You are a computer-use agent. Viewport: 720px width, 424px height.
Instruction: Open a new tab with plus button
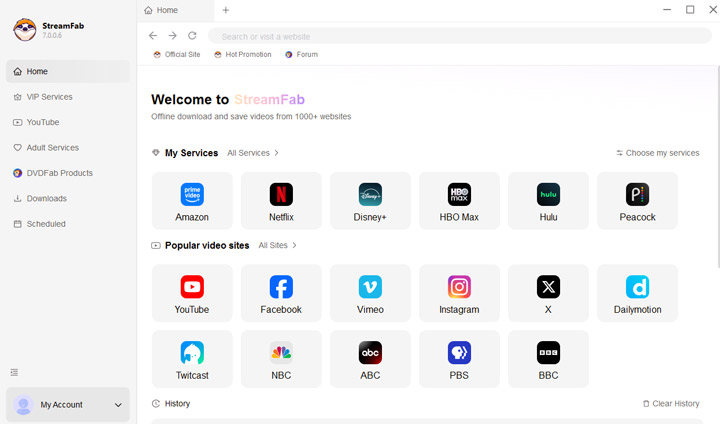[225, 10]
